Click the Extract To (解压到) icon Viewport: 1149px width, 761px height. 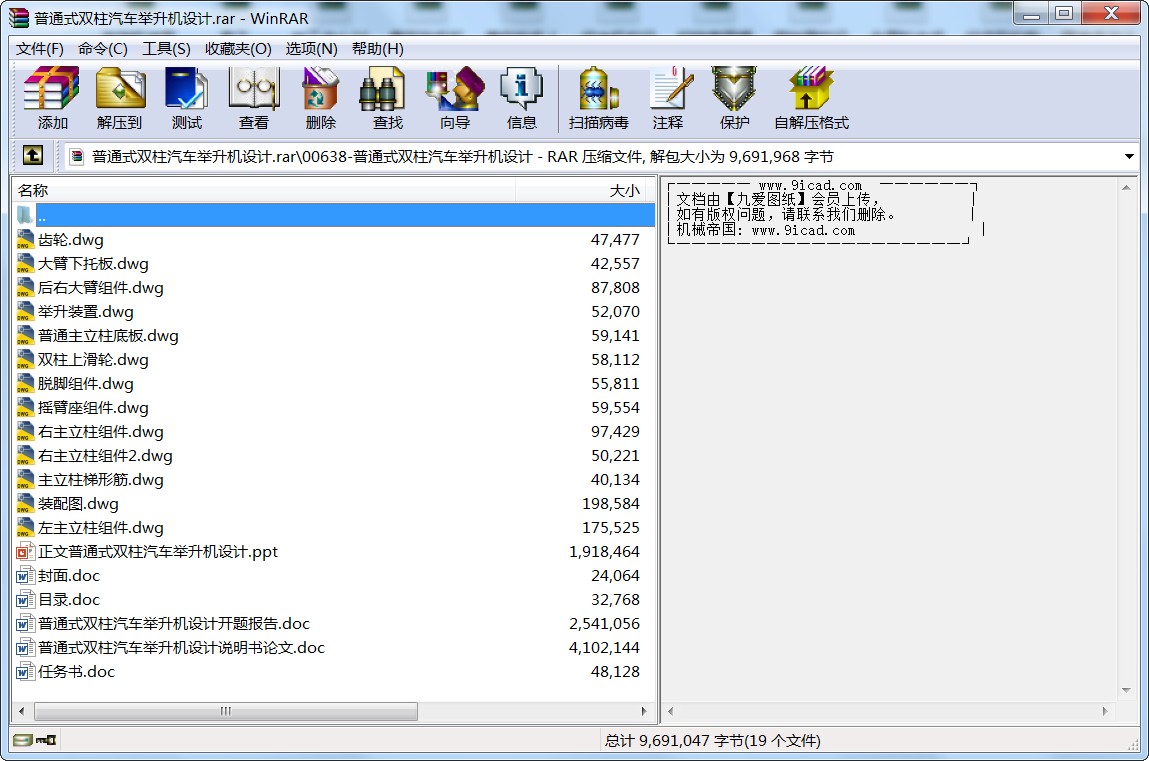[x=119, y=98]
